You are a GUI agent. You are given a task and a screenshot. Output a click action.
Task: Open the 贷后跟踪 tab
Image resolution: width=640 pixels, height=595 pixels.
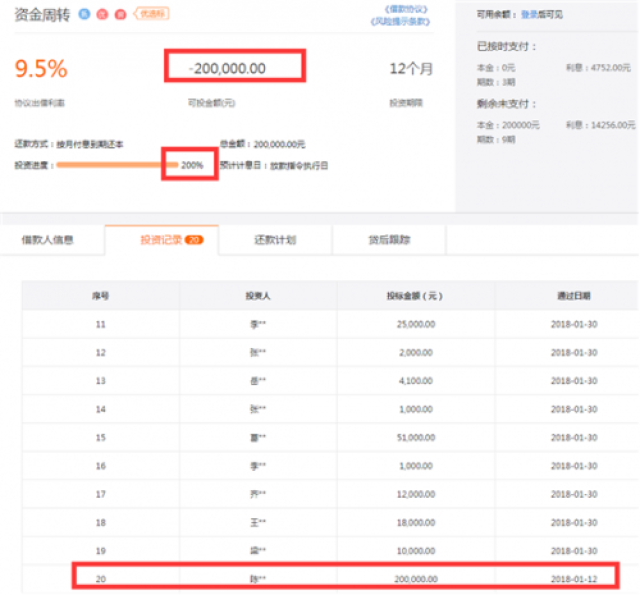389,240
